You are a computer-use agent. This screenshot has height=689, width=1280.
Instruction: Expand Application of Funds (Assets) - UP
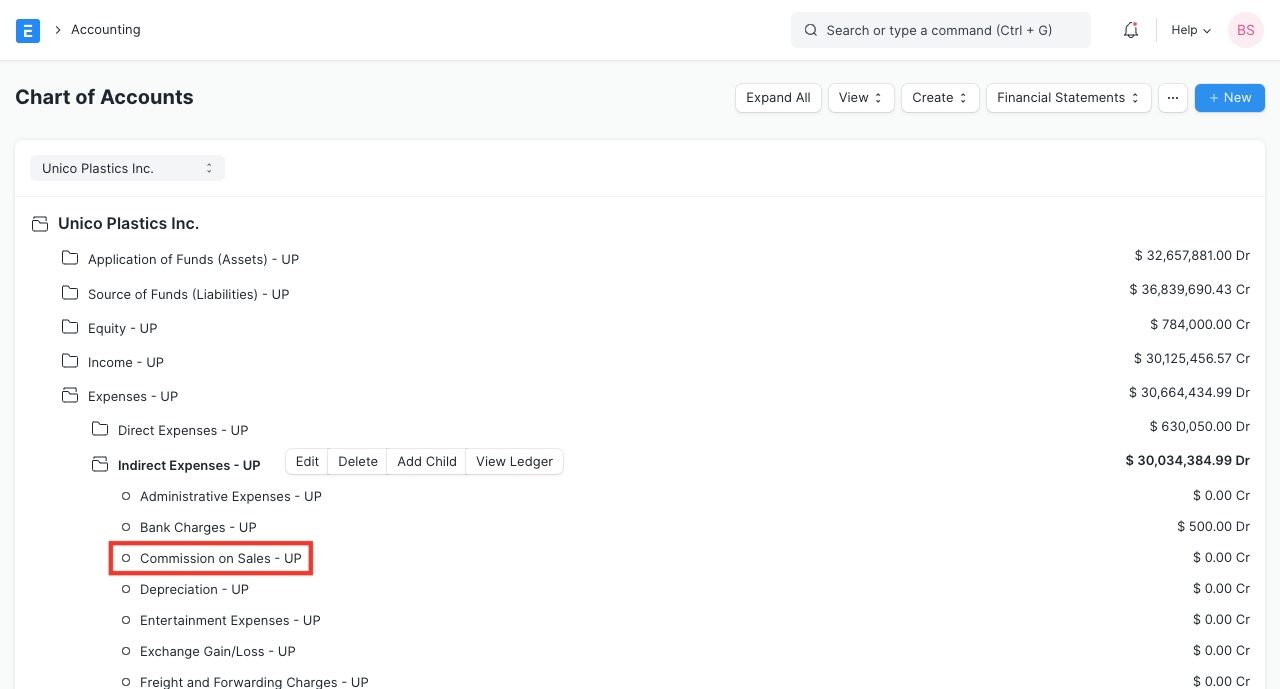click(x=70, y=258)
